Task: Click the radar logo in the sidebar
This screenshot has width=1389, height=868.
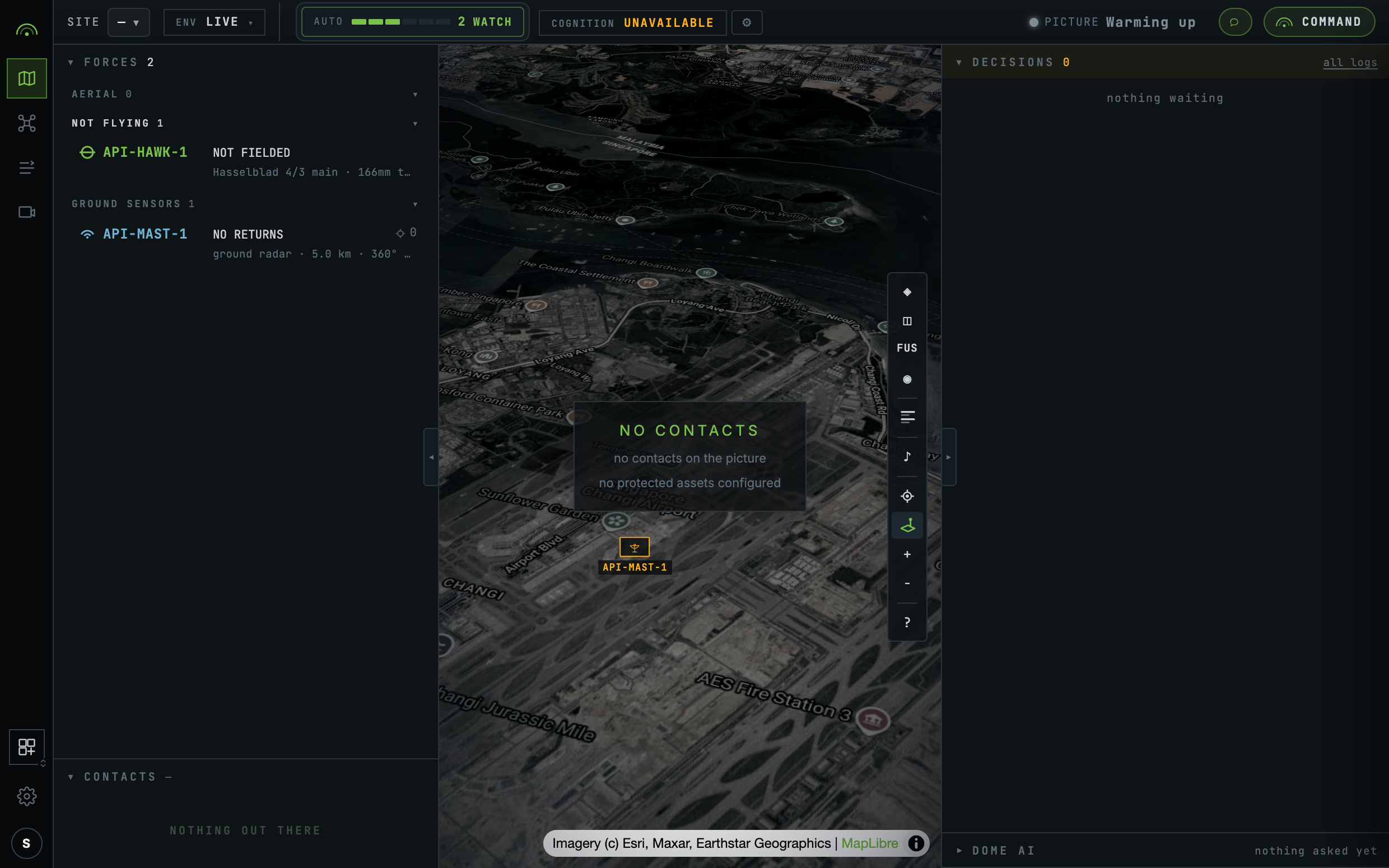Action: coord(26,30)
